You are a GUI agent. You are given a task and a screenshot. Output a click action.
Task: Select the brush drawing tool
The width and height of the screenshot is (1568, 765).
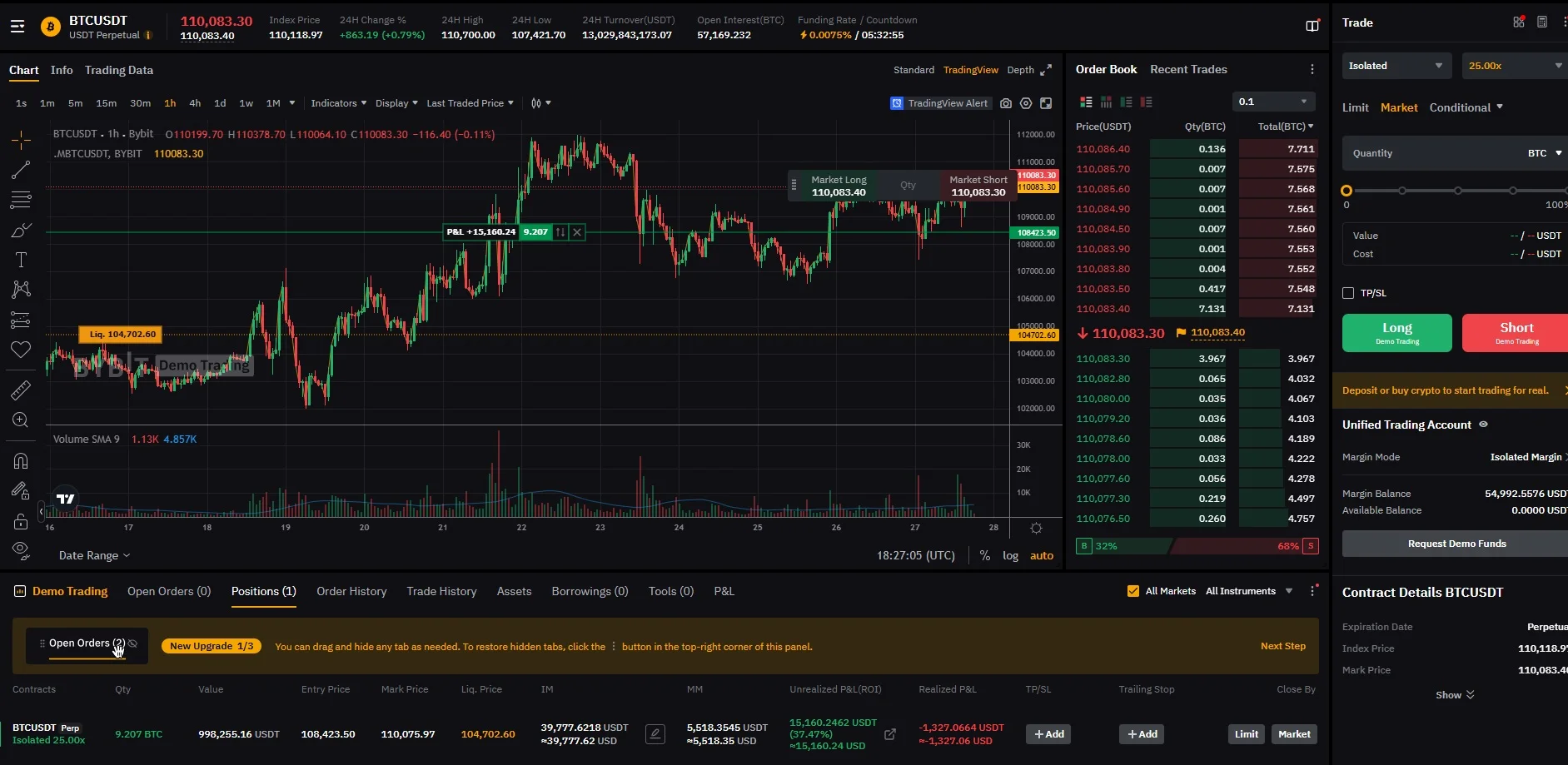[x=21, y=231]
